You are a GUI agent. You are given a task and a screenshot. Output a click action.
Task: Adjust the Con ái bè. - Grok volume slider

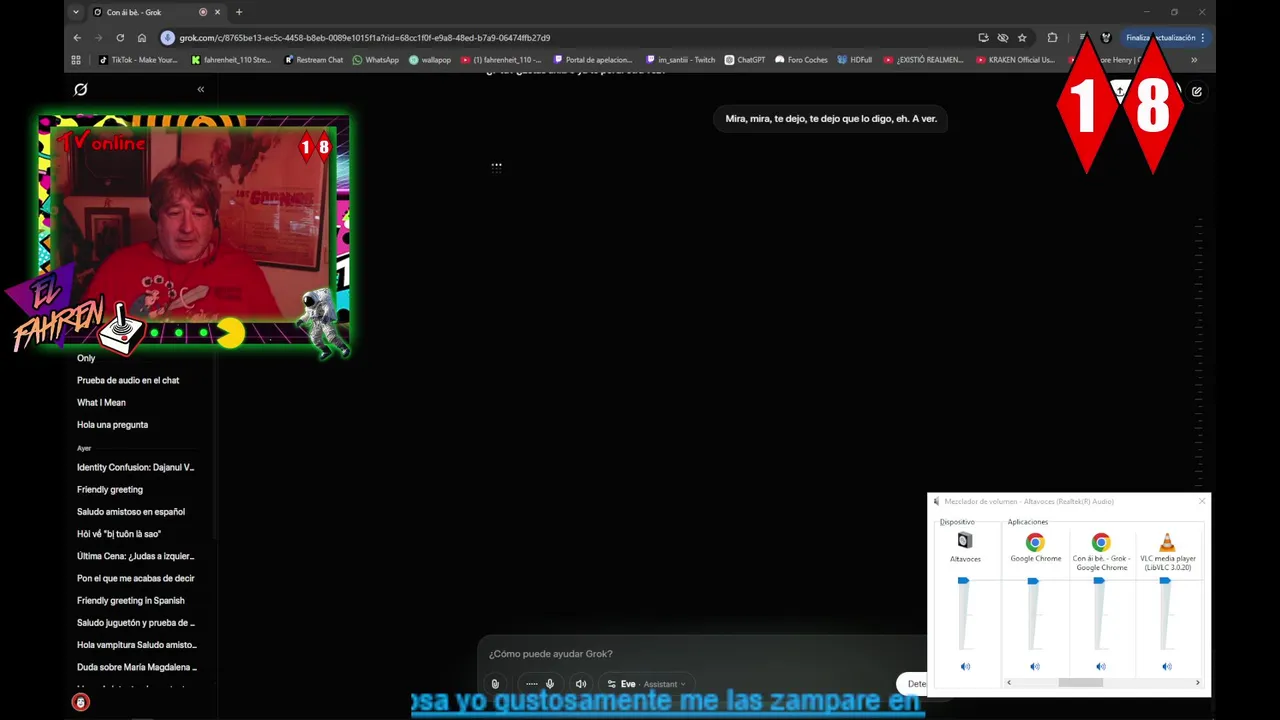[x=1099, y=581]
